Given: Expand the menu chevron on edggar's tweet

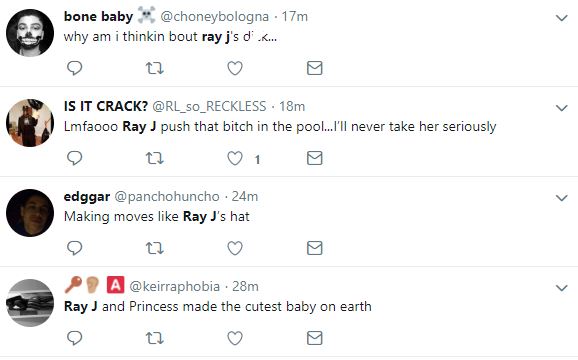Looking at the screenshot, I should 561,198.
